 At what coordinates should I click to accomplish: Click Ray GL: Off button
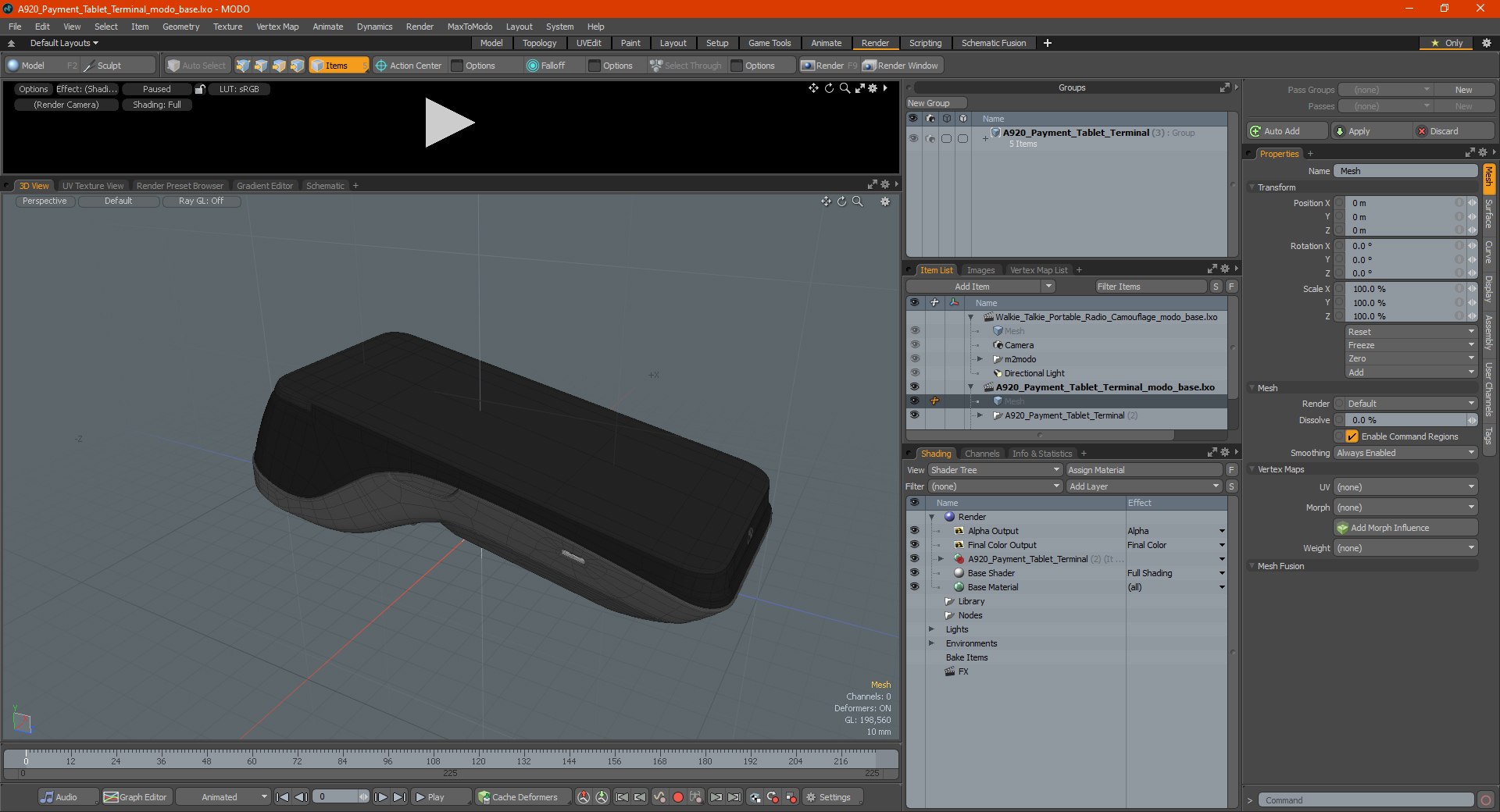(201, 201)
